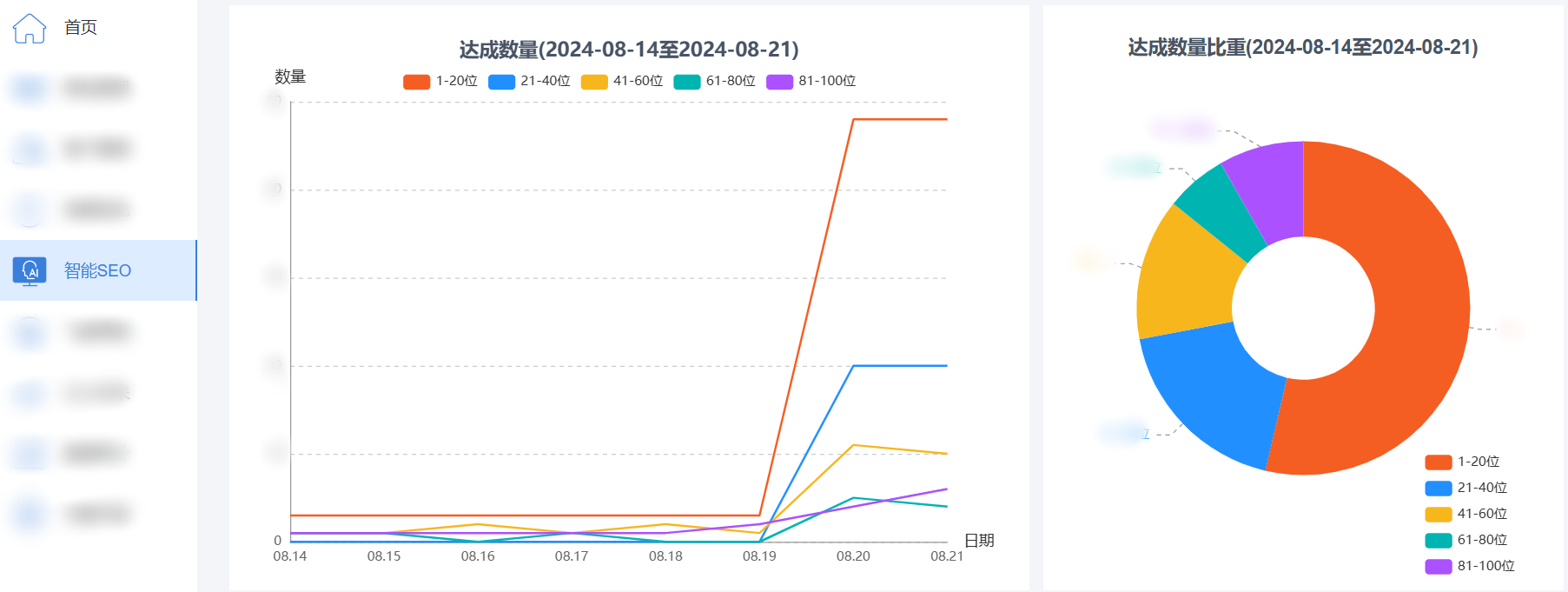Toggle 81-100位 series in line chart legend

pos(811,81)
